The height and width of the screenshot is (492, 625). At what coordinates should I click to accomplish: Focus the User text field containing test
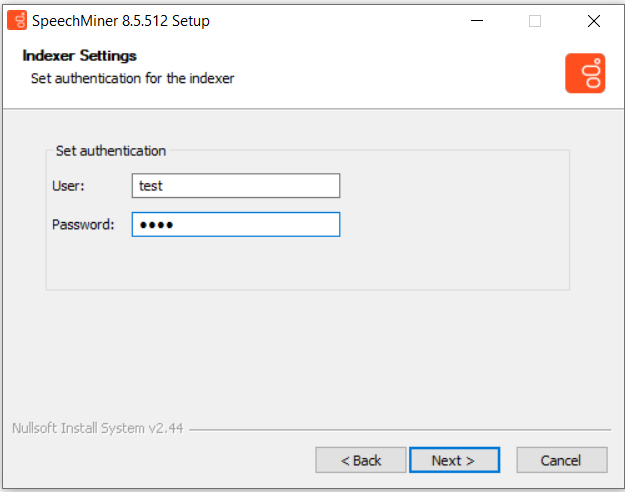click(236, 185)
